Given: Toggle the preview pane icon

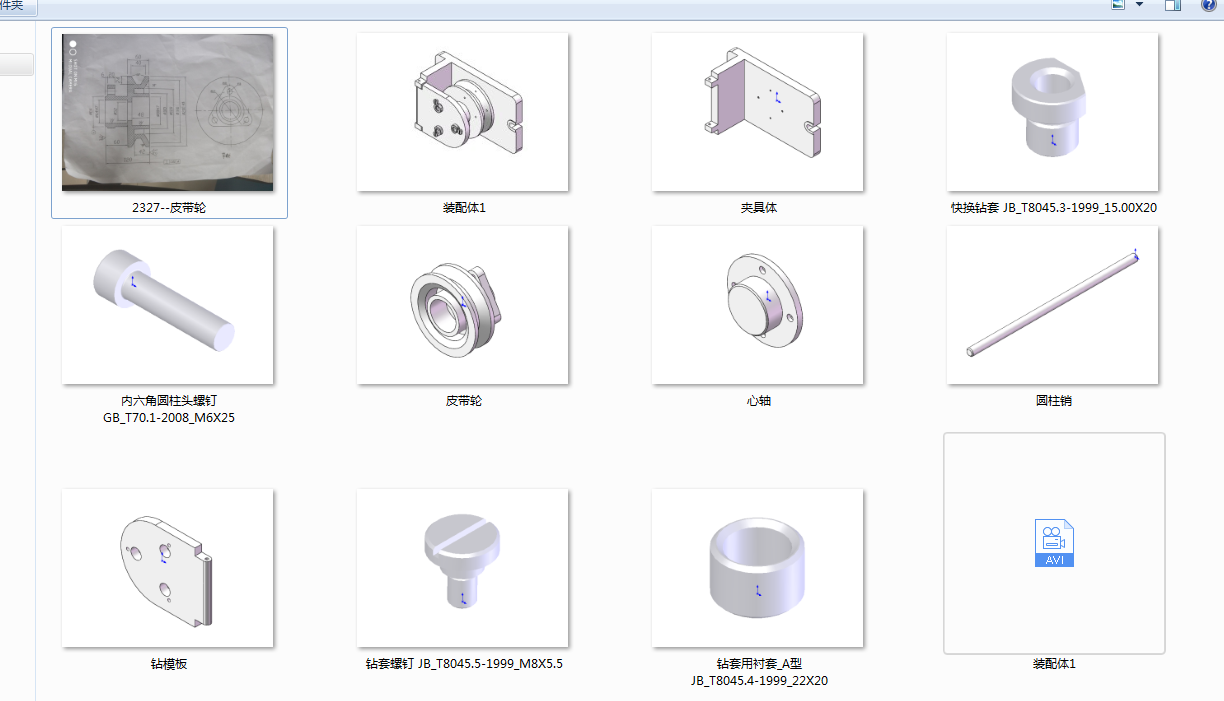Looking at the screenshot, I should pos(1173,5).
